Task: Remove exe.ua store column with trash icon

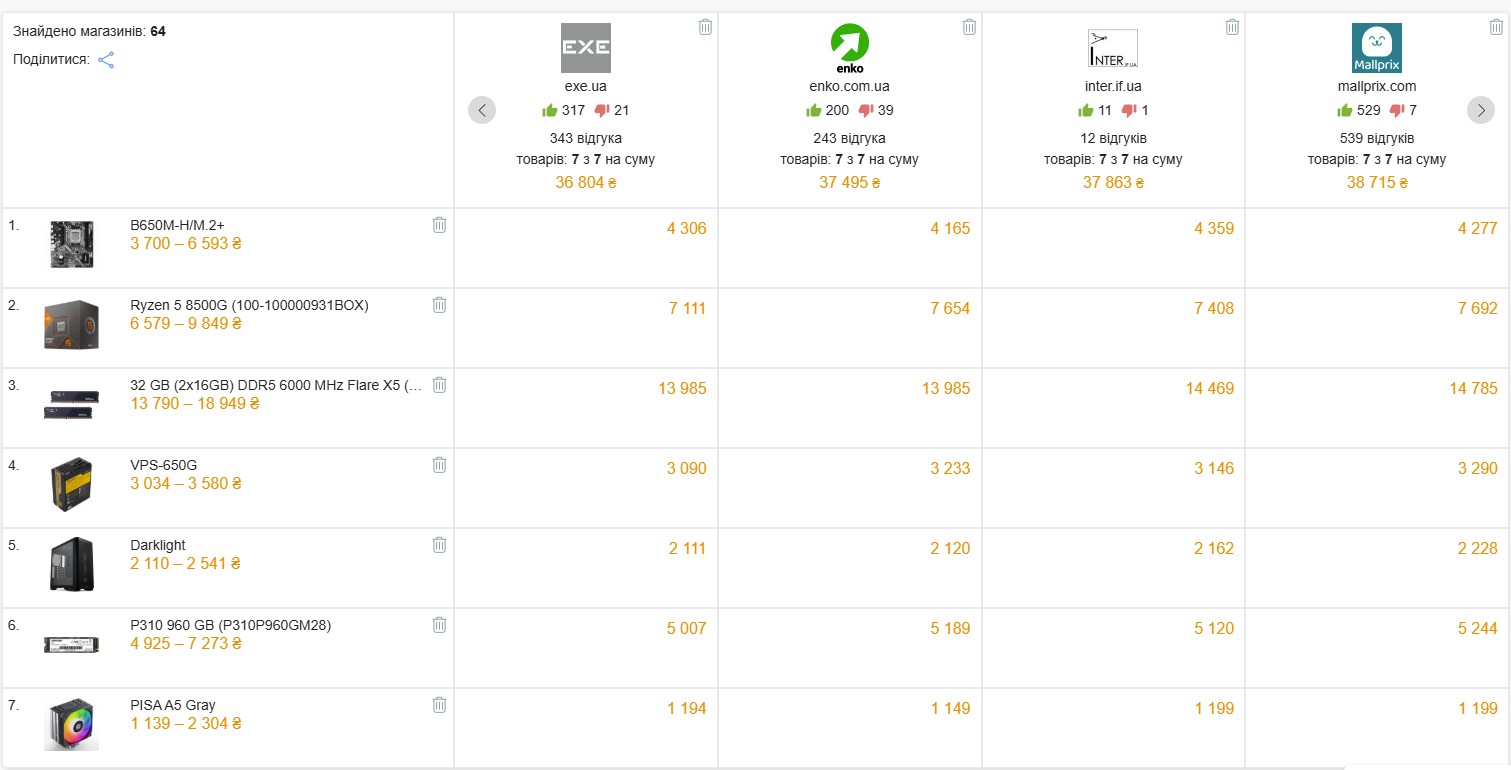Action: 705,27
